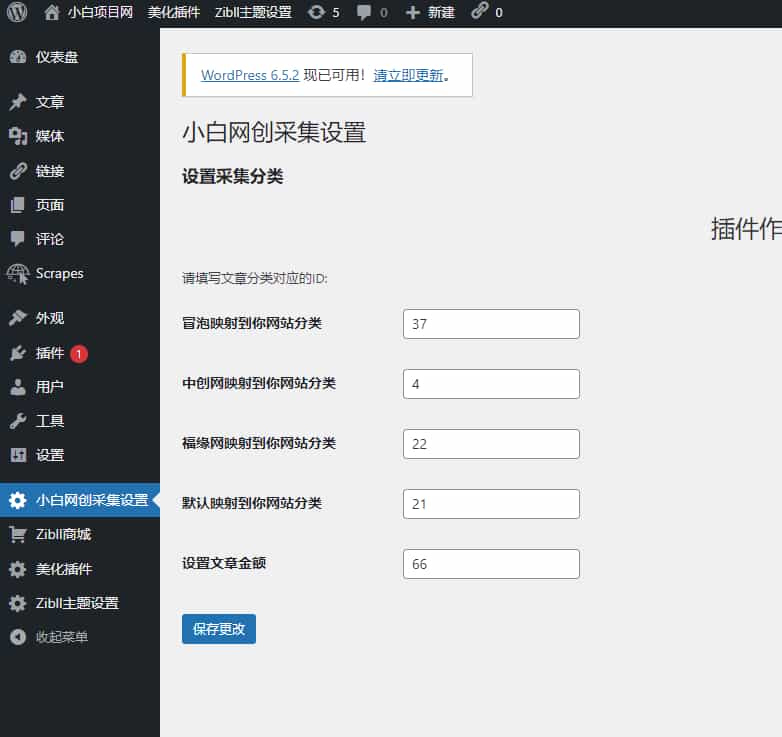The height and width of the screenshot is (737, 782).
Task: Open the 媒体 media library menu
Action: [x=49, y=136]
